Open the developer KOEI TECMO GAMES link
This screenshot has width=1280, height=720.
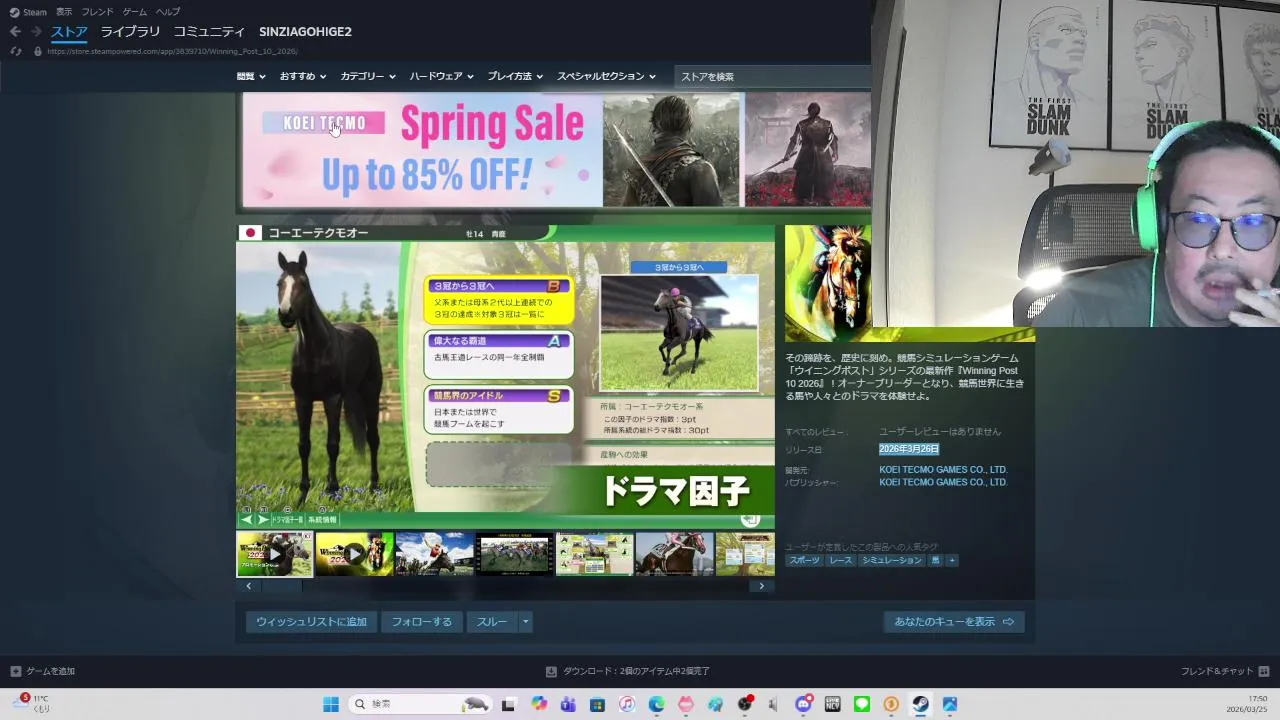(943, 469)
